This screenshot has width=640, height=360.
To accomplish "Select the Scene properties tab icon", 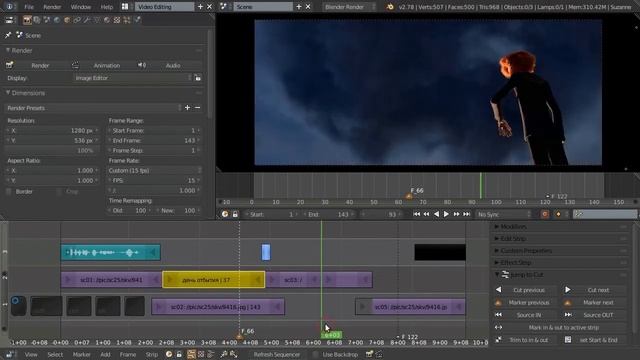I will point(47,20).
